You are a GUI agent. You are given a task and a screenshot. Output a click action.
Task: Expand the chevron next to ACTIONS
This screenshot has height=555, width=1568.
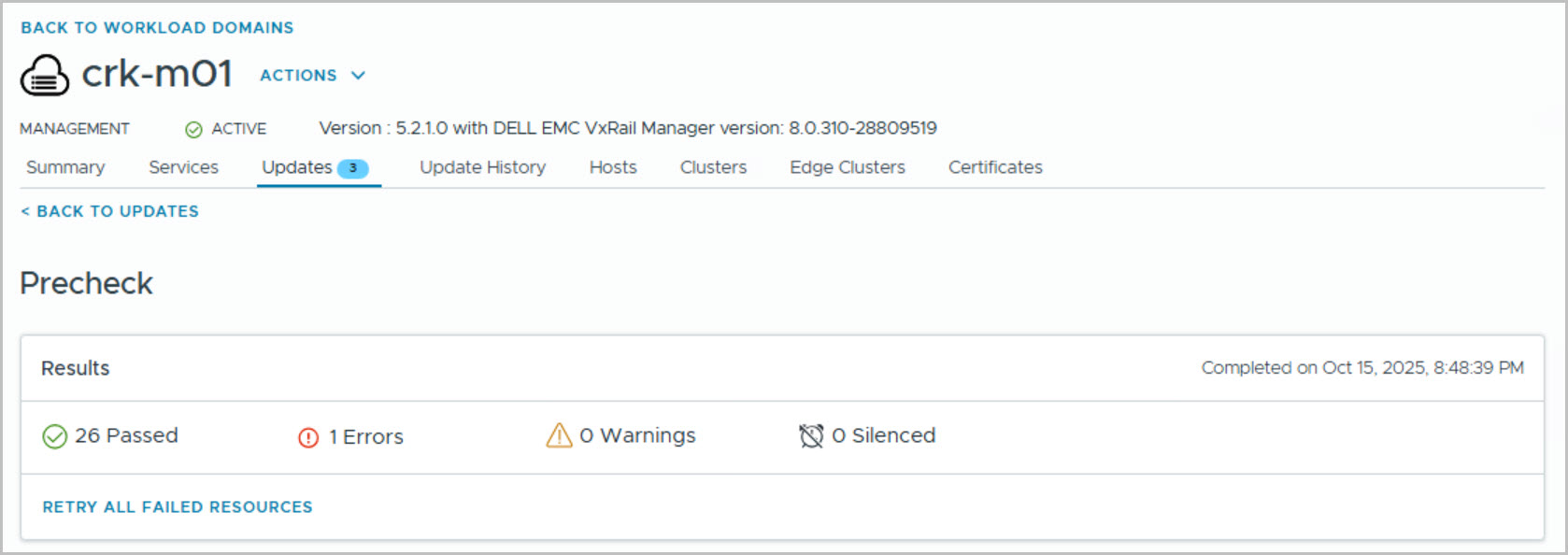click(358, 76)
